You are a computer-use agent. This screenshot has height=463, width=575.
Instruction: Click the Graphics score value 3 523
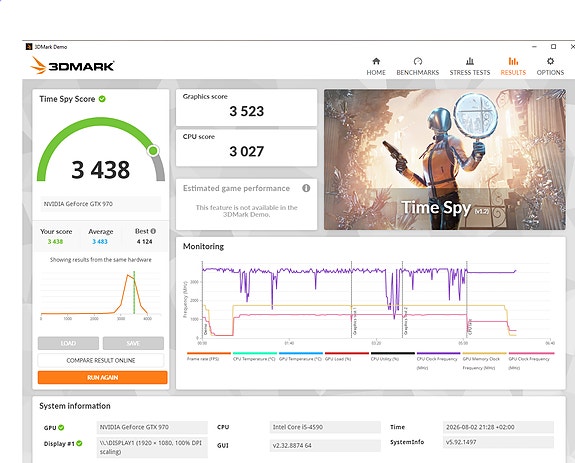(246, 111)
